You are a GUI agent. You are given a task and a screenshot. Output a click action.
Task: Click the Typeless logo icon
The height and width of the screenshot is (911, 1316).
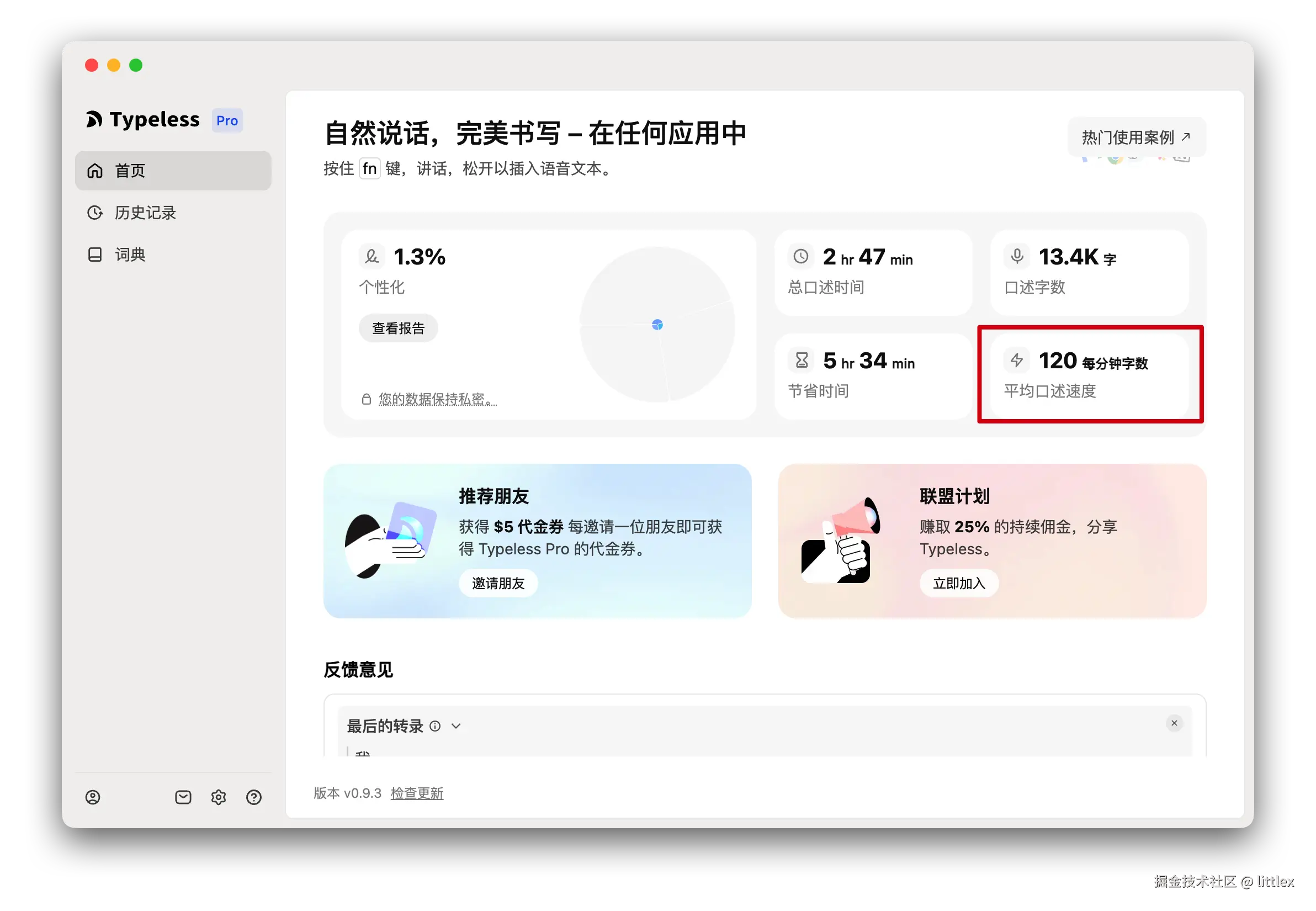[x=95, y=119]
